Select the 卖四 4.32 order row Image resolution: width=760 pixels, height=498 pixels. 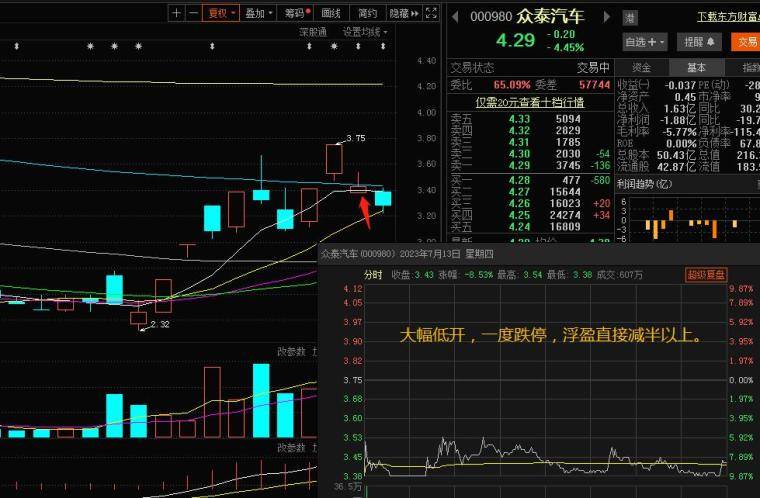coord(530,130)
